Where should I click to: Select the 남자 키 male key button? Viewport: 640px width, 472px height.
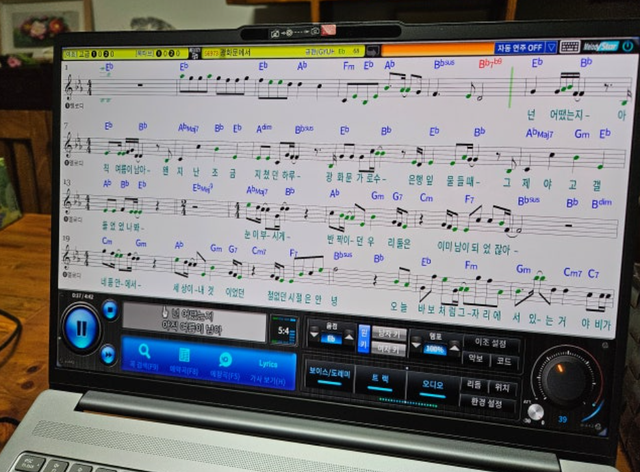[x=389, y=334]
